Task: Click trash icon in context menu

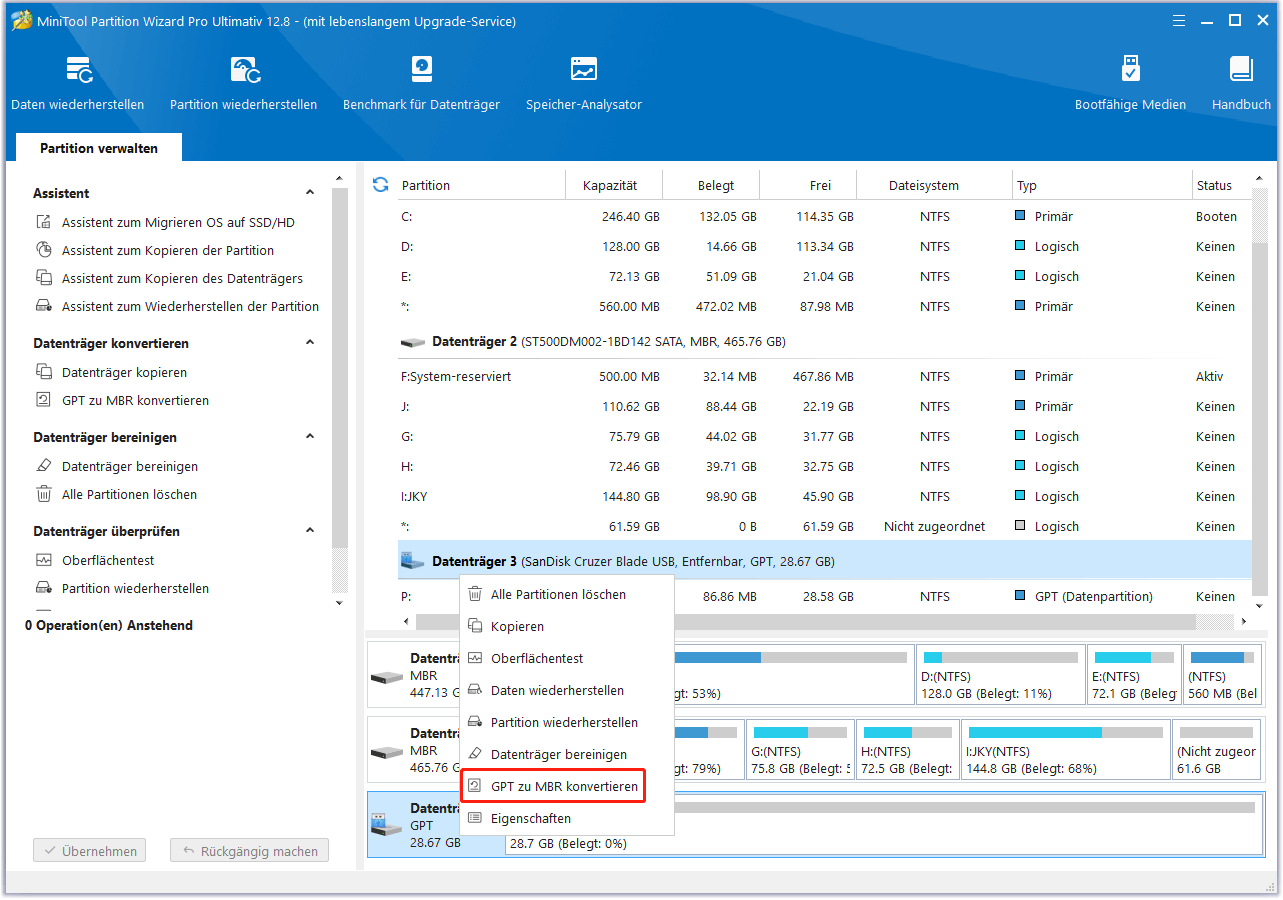Action: point(475,594)
